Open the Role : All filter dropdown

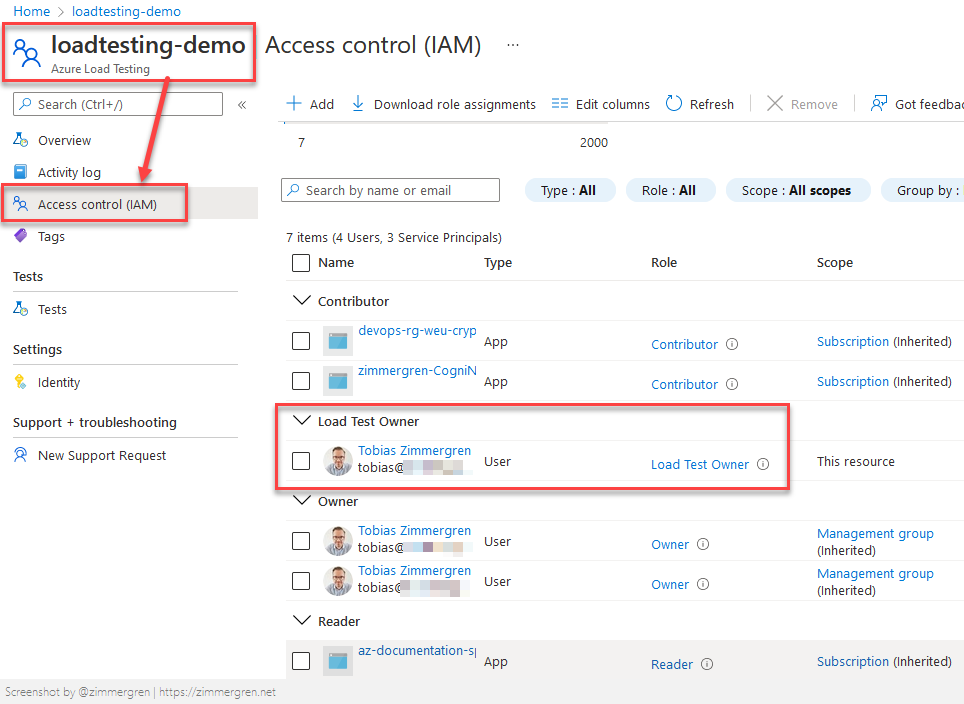click(670, 190)
